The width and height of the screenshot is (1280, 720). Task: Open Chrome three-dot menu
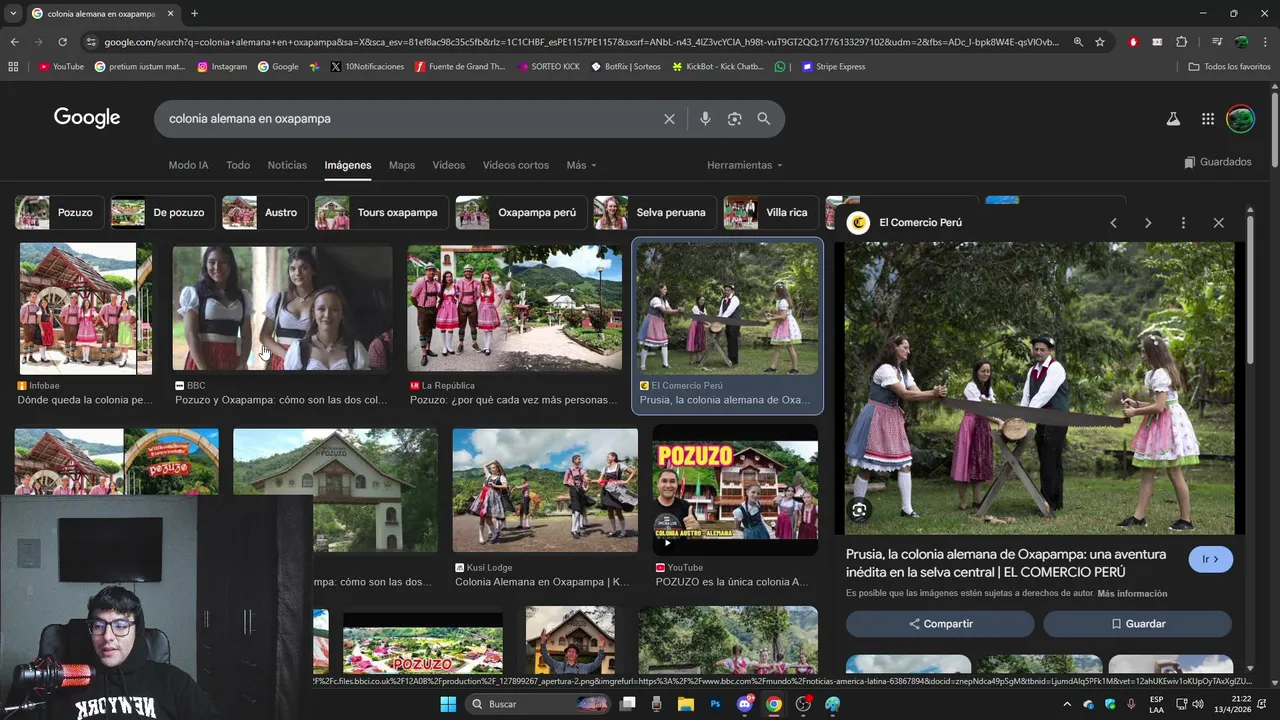coord(1265,42)
